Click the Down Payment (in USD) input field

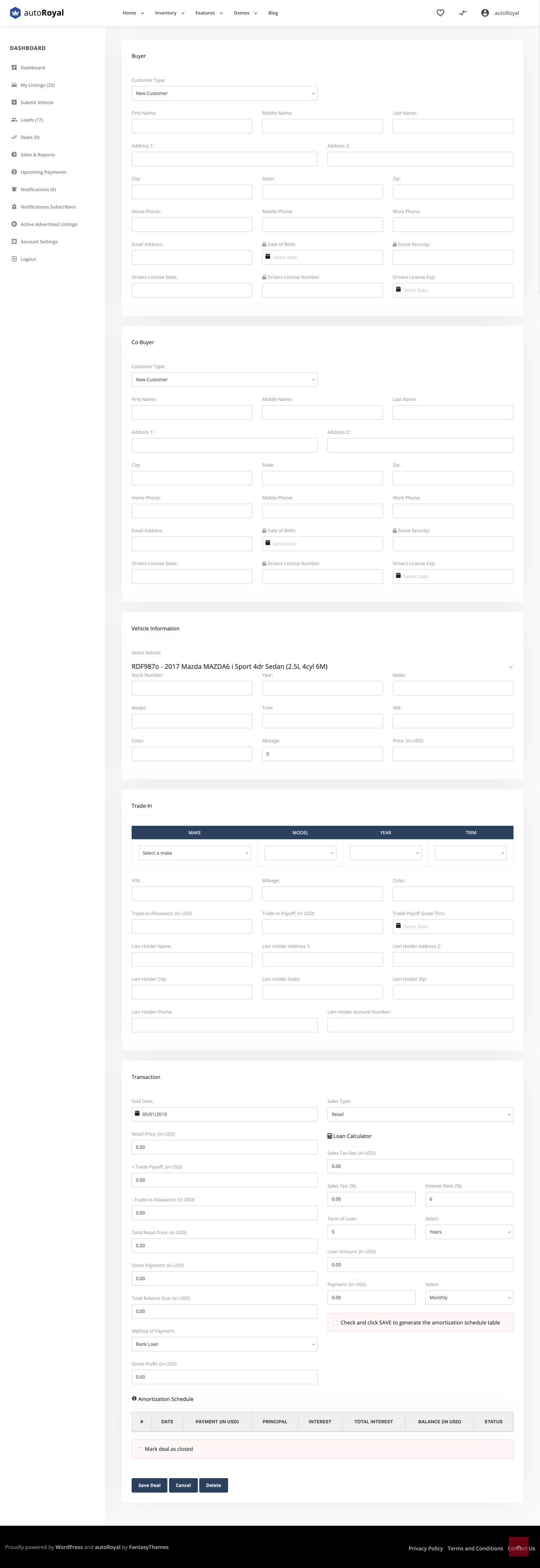click(224, 1278)
